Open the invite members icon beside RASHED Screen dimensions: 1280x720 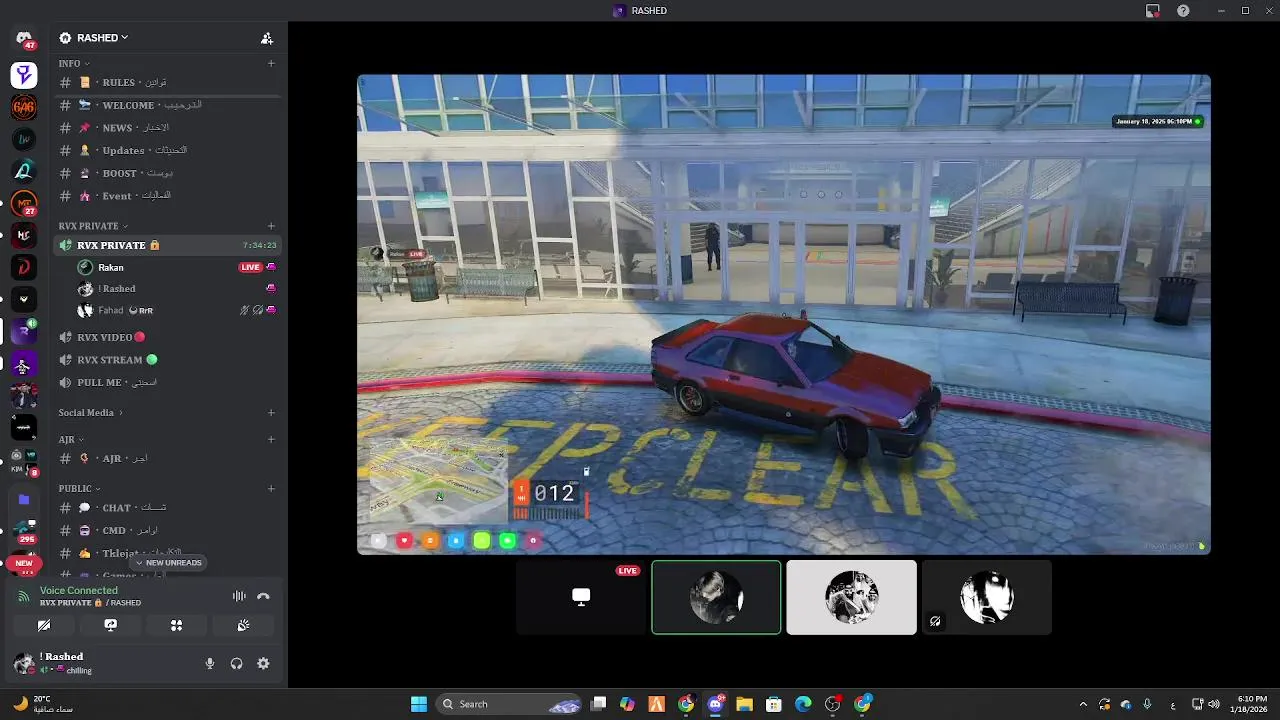click(267, 38)
